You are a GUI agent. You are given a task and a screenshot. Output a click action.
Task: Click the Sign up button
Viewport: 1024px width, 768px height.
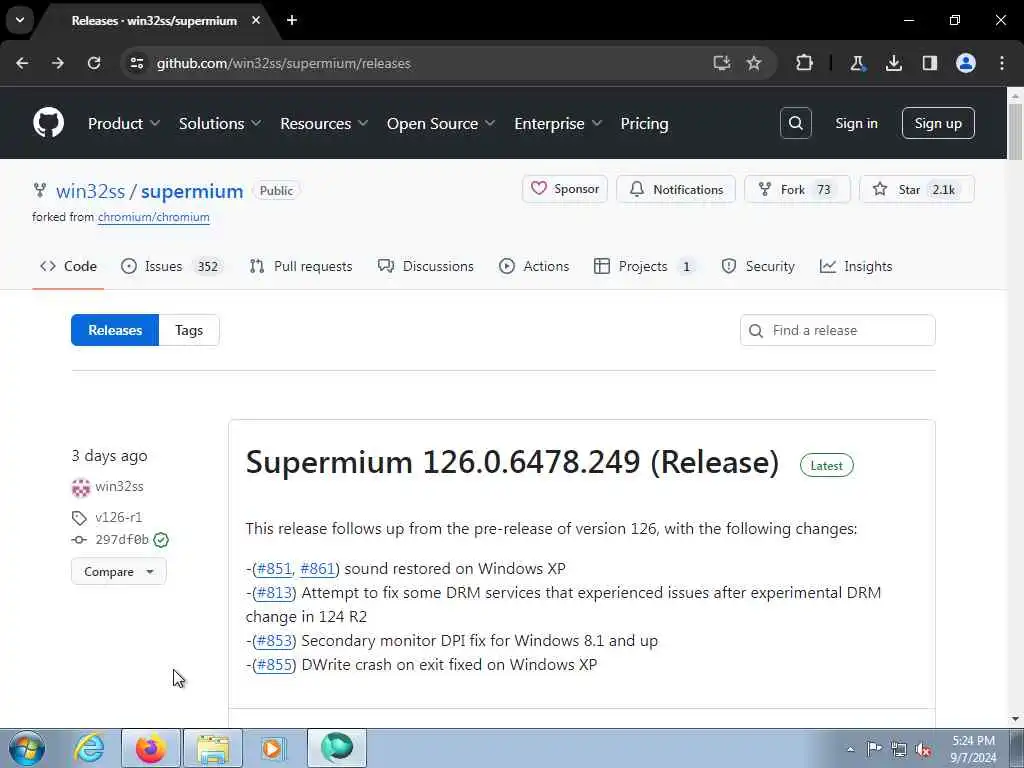938,123
